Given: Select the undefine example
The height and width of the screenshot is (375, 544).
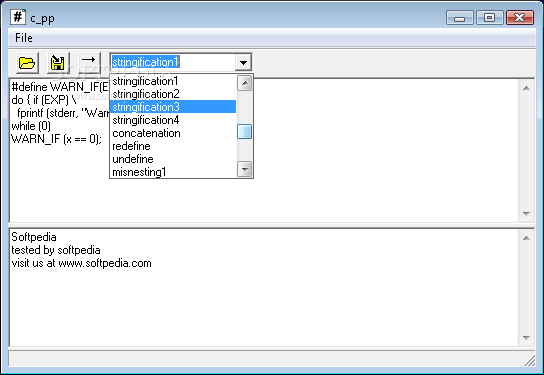Looking at the screenshot, I should click(x=173, y=159).
